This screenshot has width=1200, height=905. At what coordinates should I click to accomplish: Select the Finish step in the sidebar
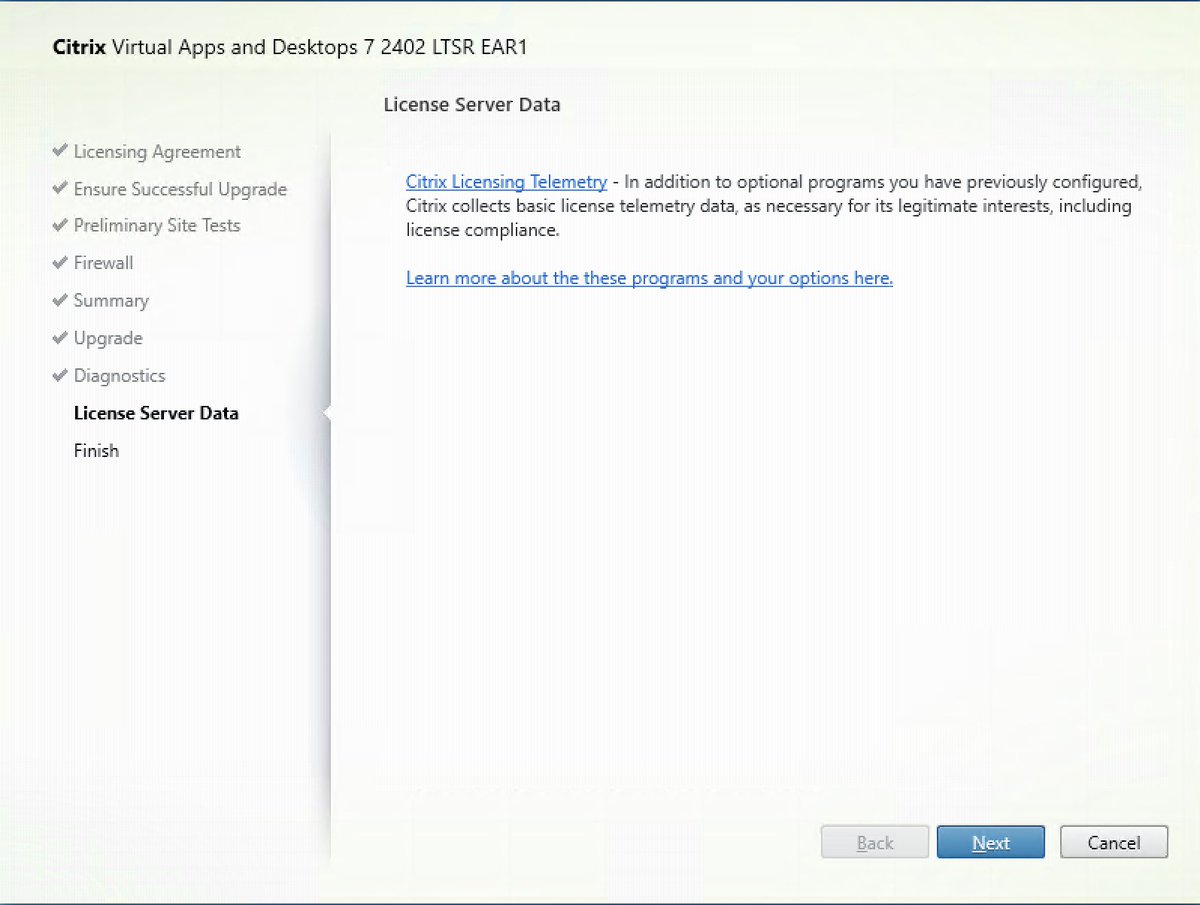coord(95,450)
